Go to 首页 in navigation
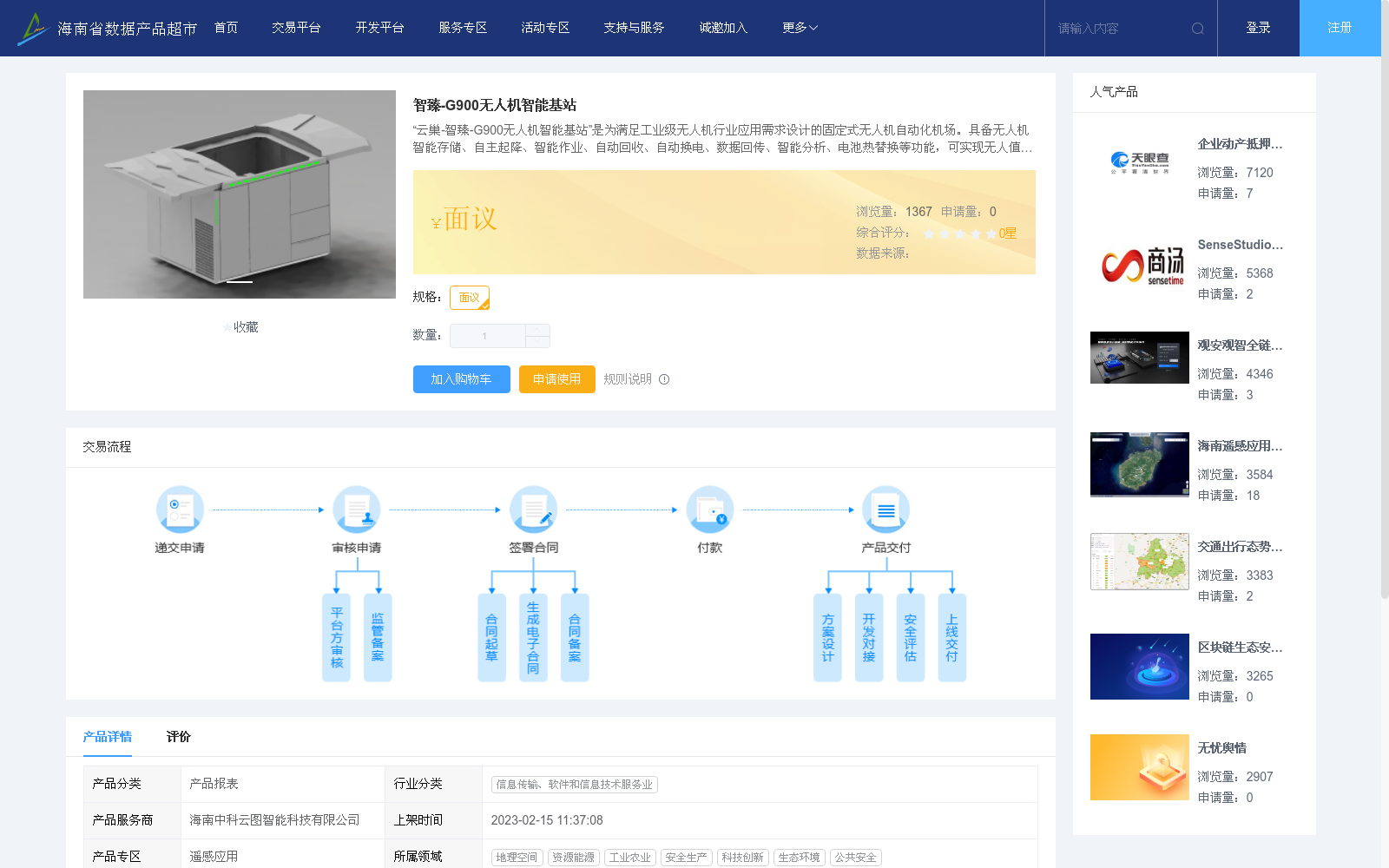The height and width of the screenshot is (868, 1389). [226, 28]
